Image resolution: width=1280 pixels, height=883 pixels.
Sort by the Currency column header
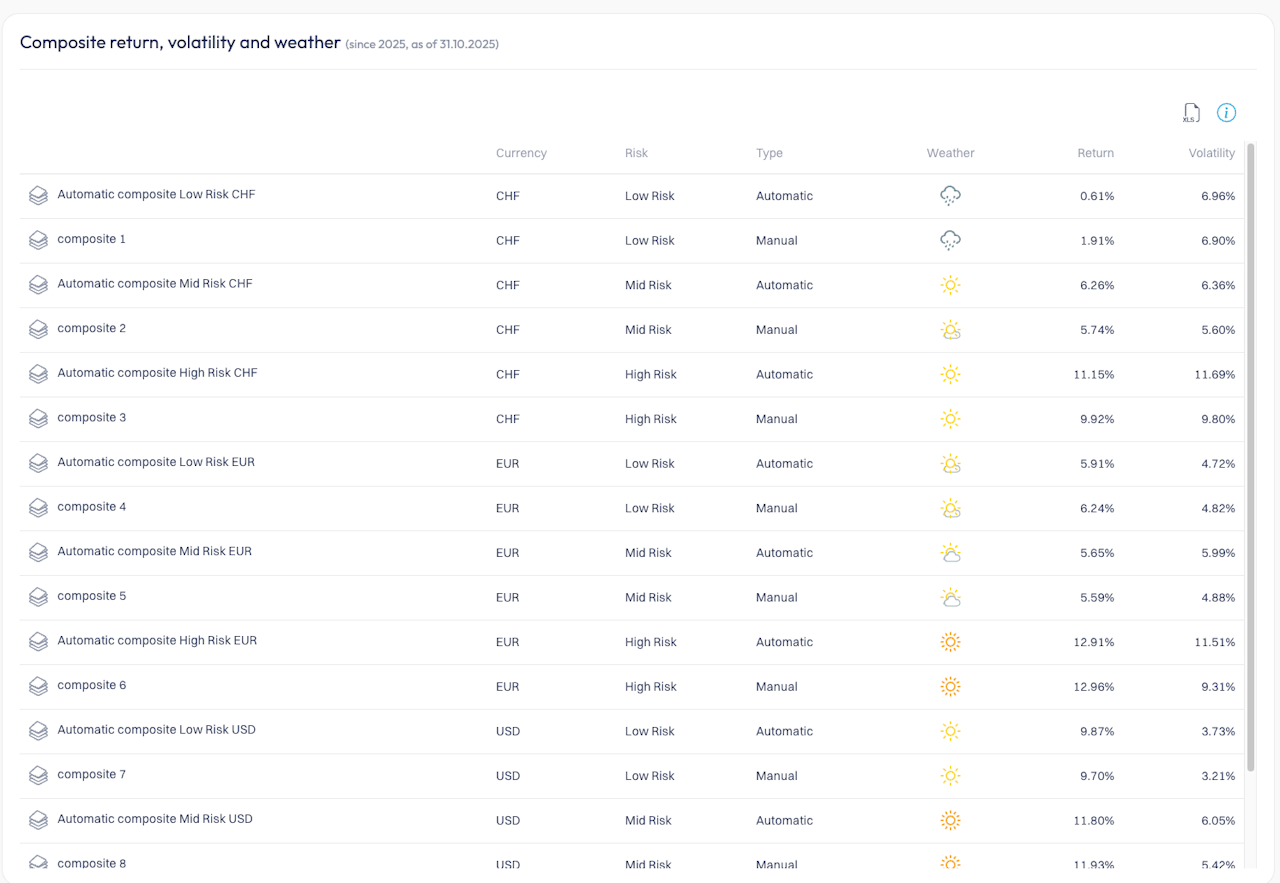[521, 153]
